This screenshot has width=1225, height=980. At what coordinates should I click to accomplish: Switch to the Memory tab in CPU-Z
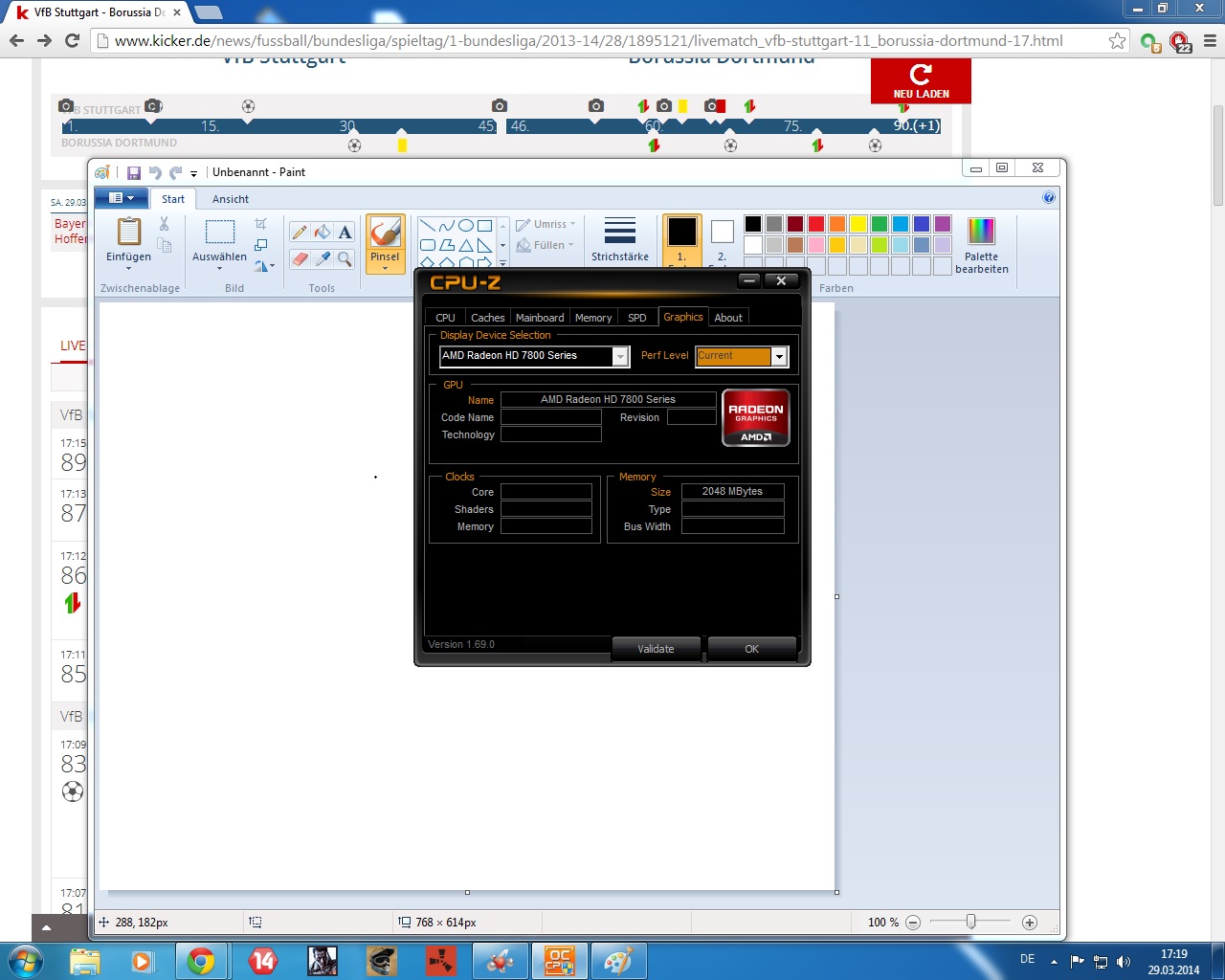click(x=593, y=318)
